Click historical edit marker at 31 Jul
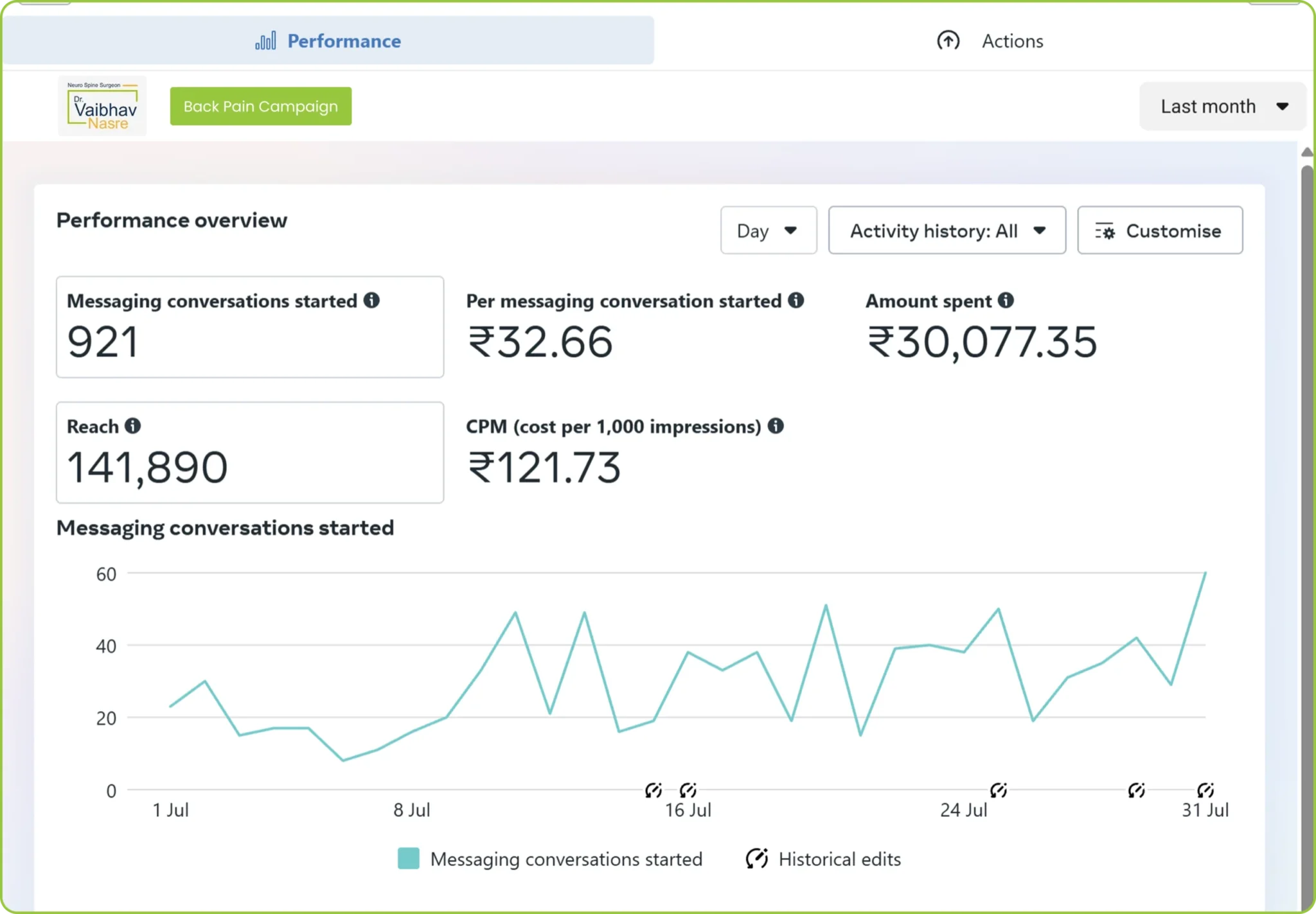Image resolution: width=1316 pixels, height=914 pixels. pyautogui.click(x=1205, y=790)
